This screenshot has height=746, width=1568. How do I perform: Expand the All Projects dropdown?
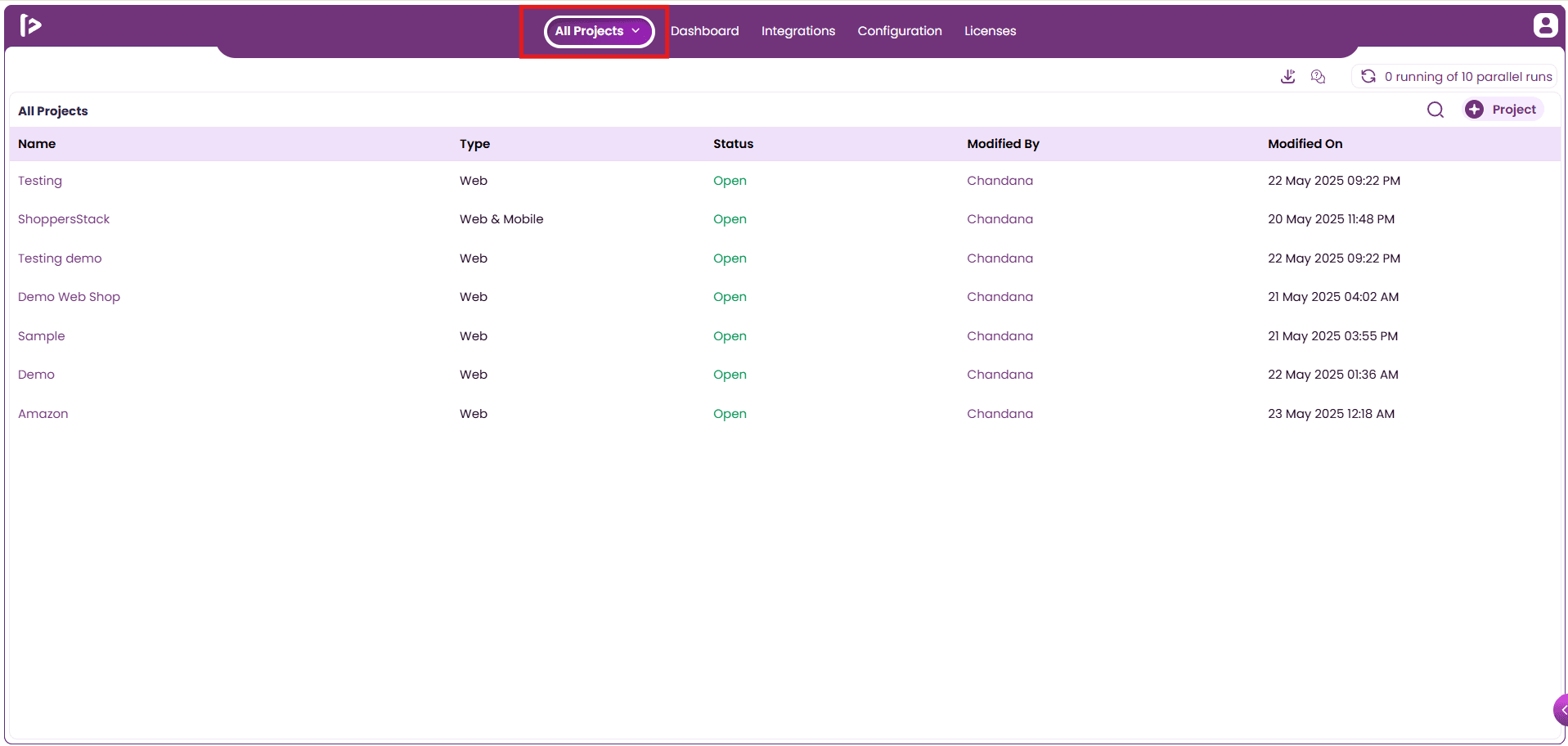pyautogui.click(x=599, y=31)
